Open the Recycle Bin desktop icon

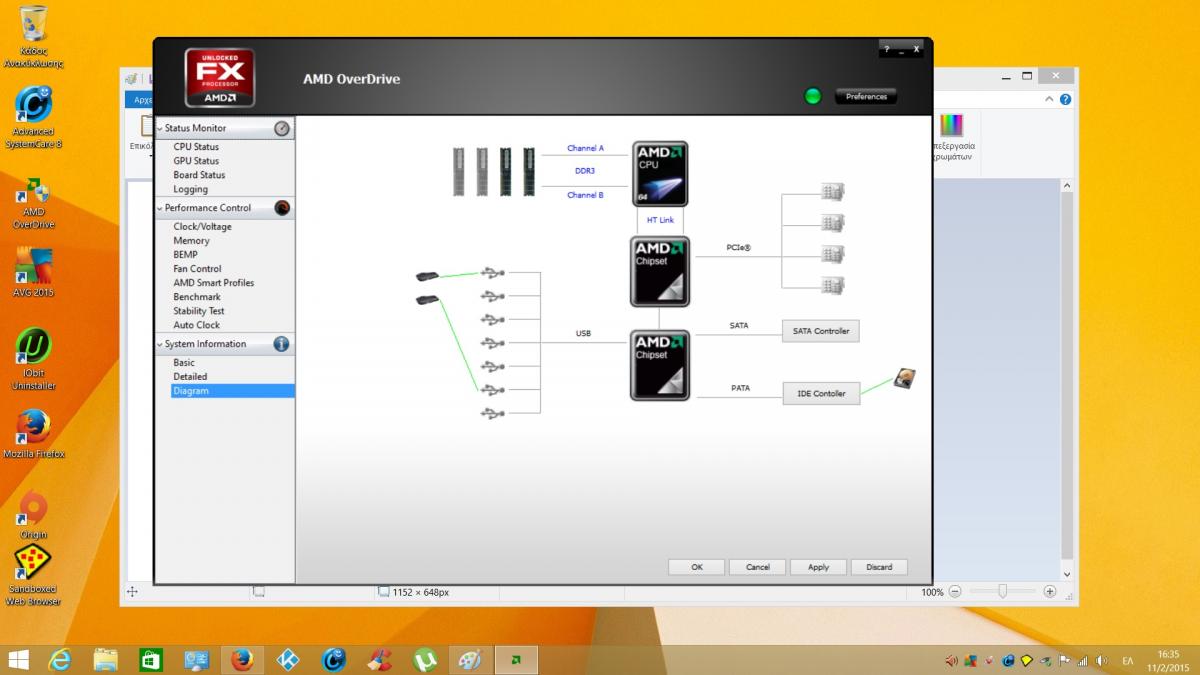click(34, 35)
